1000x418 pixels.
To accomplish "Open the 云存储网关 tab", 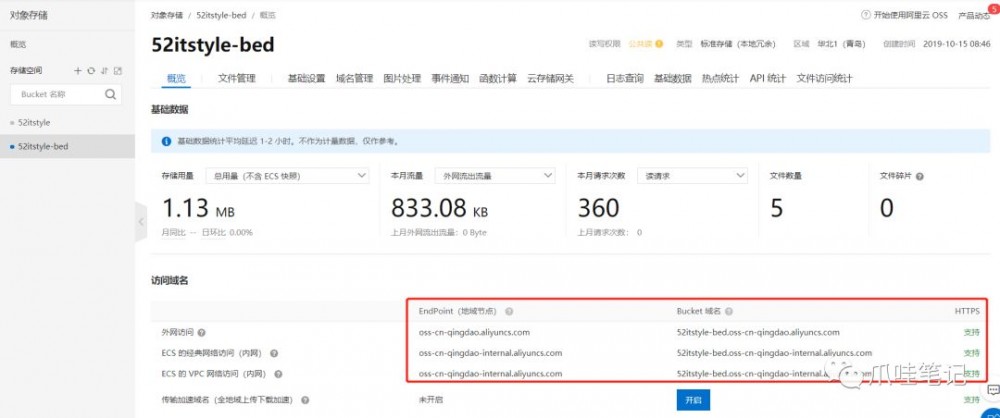I will pos(550,78).
